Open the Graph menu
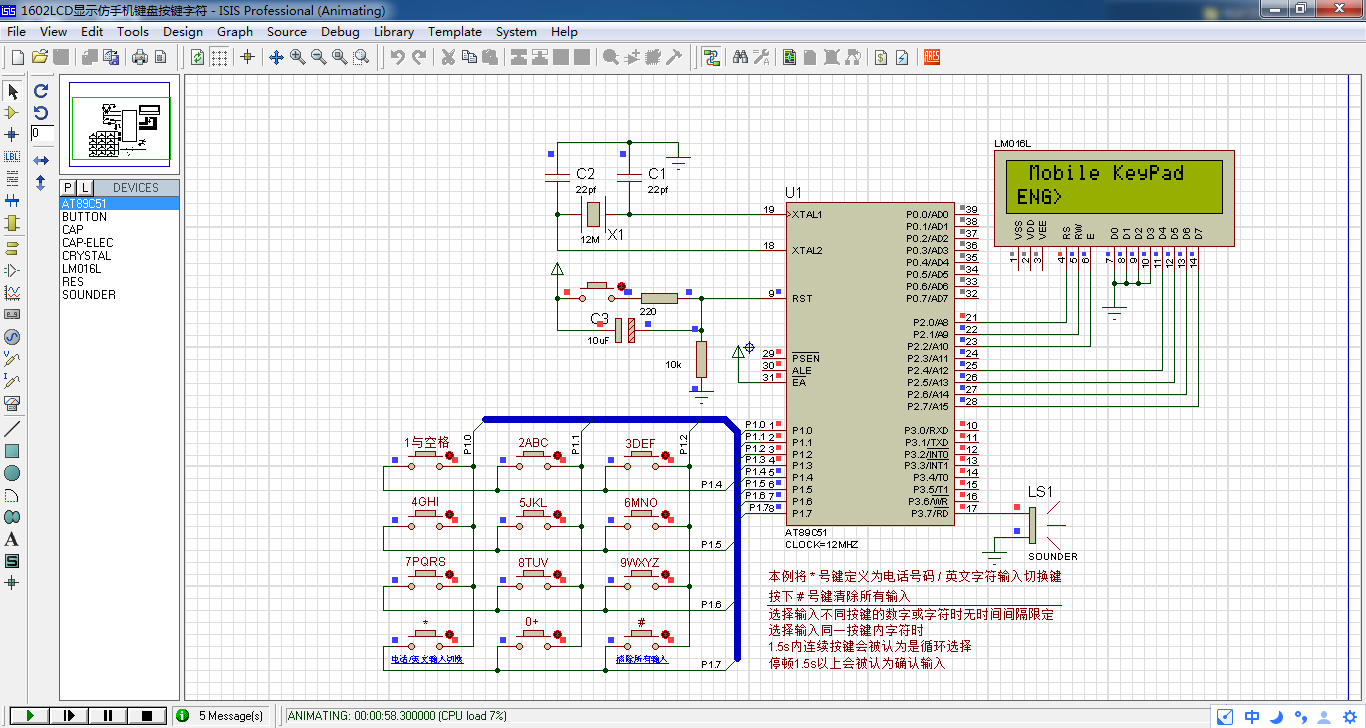 [x=235, y=31]
